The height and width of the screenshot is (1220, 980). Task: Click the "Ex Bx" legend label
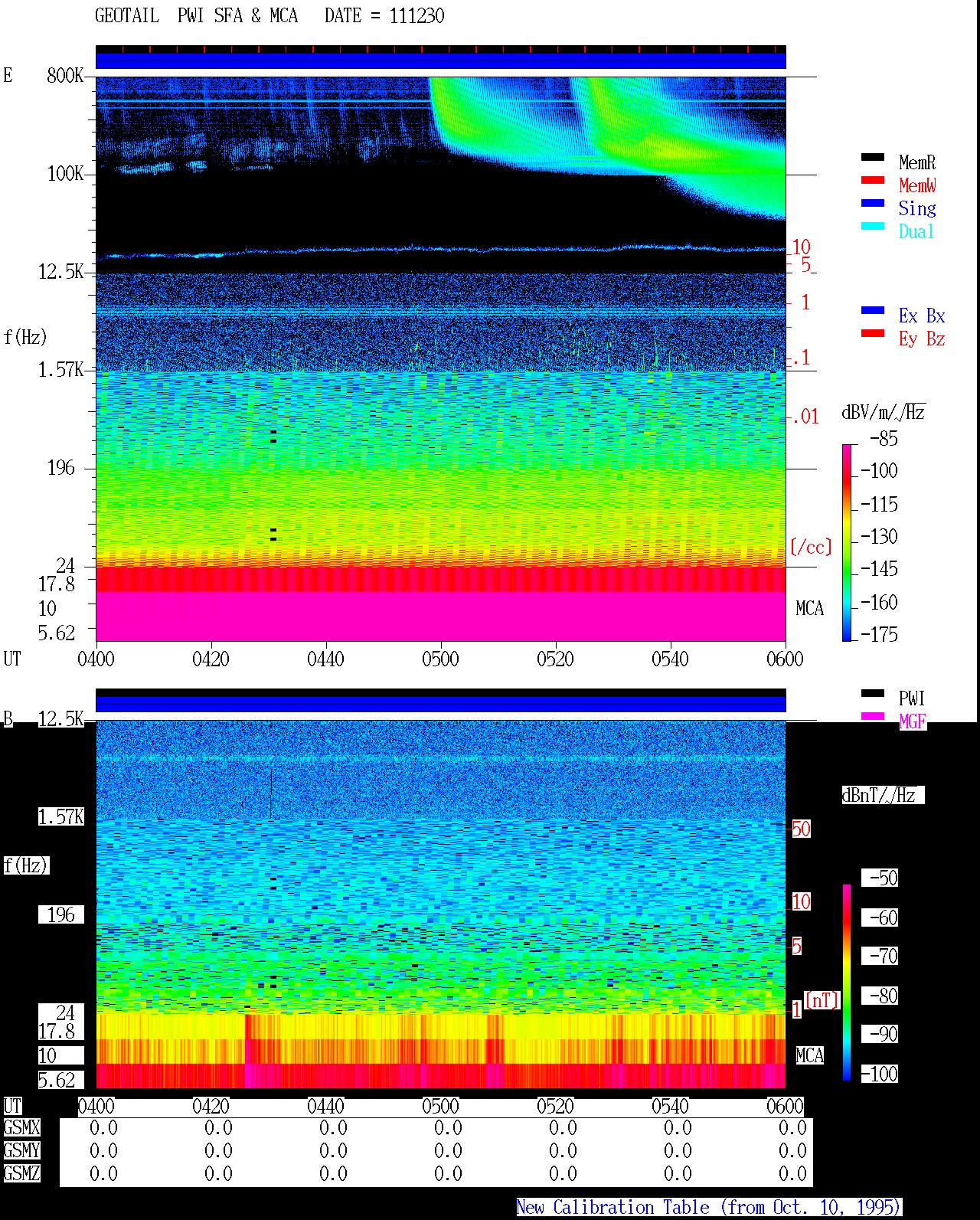pyautogui.click(x=922, y=316)
